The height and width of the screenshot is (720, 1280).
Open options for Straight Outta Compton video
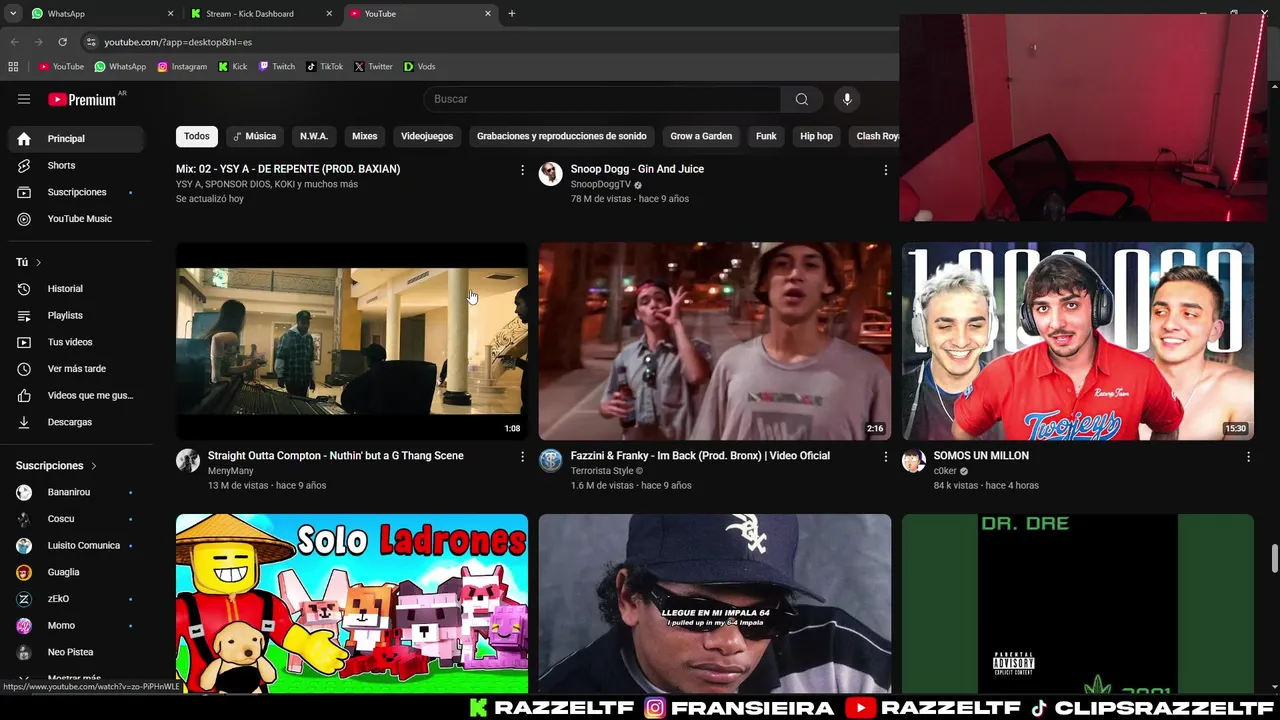(522, 457)
